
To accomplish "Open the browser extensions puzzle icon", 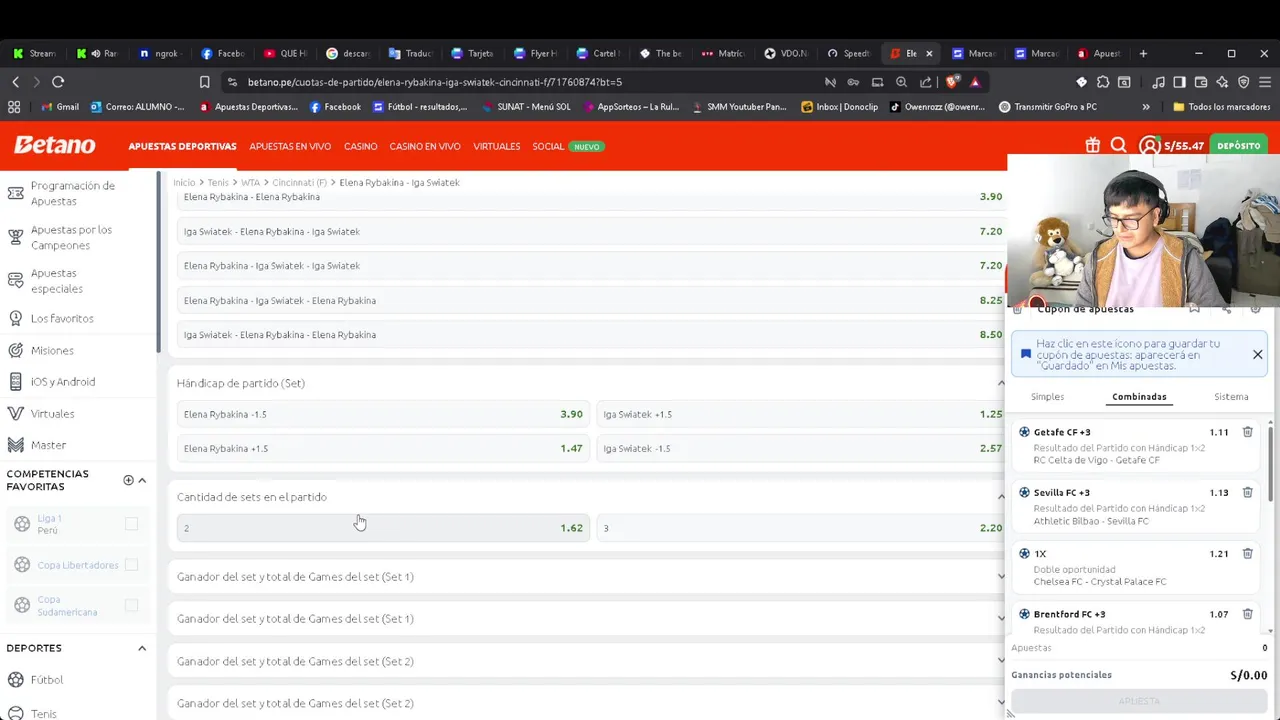I will (x=1103, y=82).
